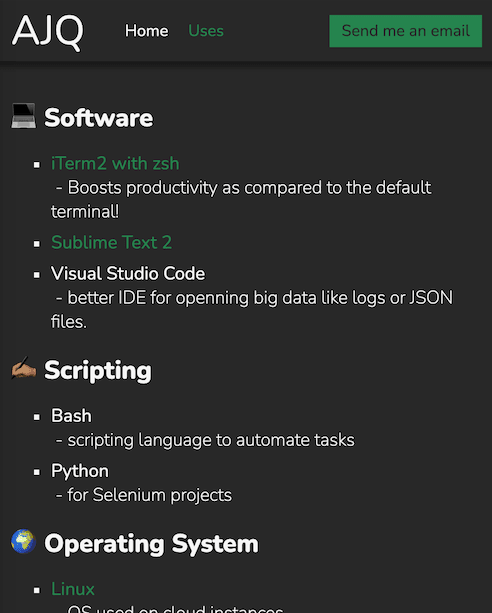The width and height of the screenshot is (492, 613).
Task: Select the Python list item text
Action: click(80, 471)
